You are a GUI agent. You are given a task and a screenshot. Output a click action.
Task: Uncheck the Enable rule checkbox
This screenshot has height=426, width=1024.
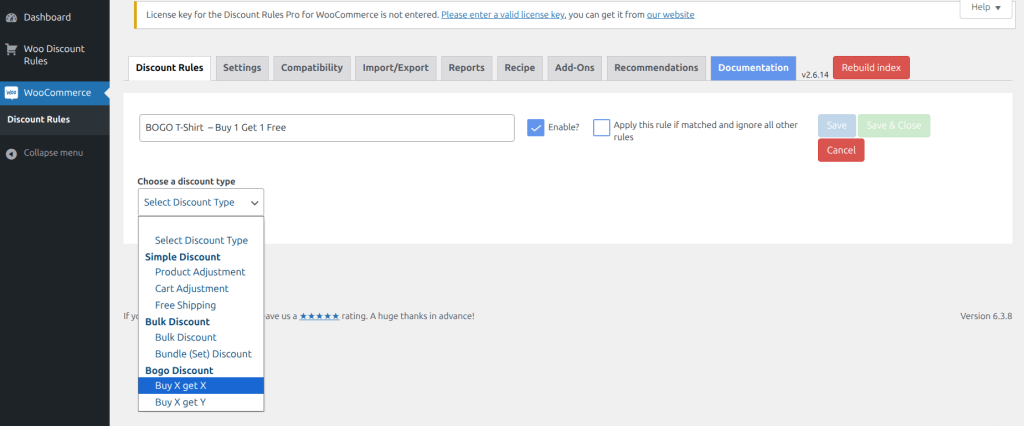[536, 127]
